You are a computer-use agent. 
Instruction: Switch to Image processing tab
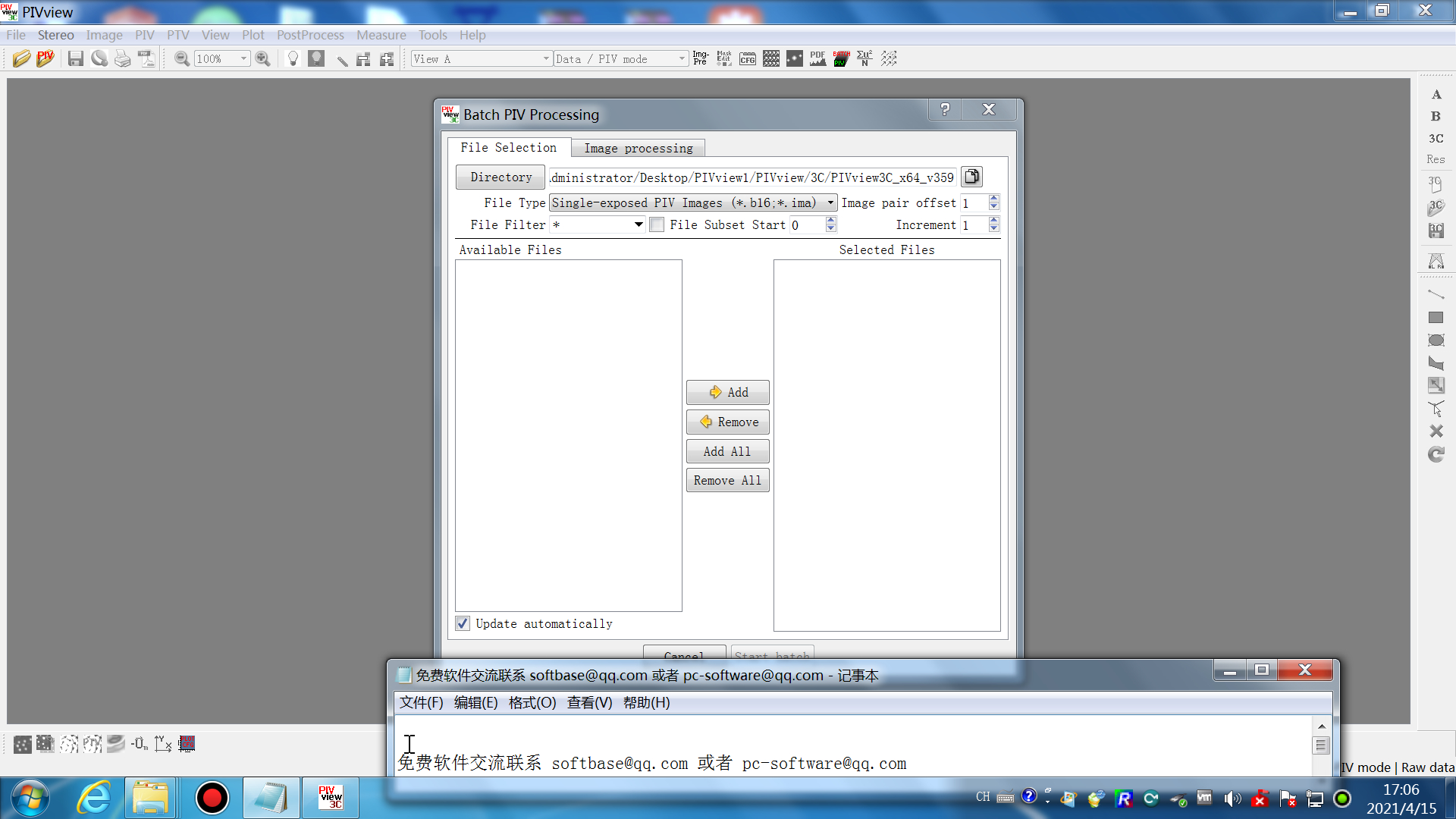coord(638,148)
